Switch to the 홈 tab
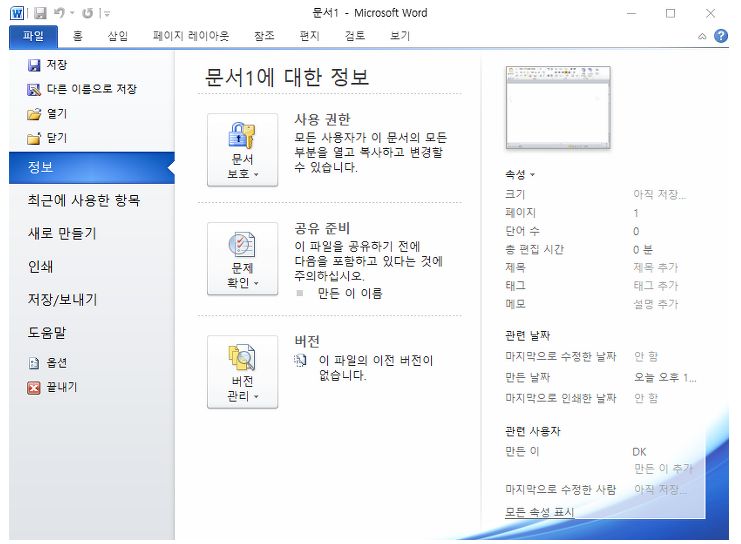This screenshot has width=741, height=544. [78, 36]
